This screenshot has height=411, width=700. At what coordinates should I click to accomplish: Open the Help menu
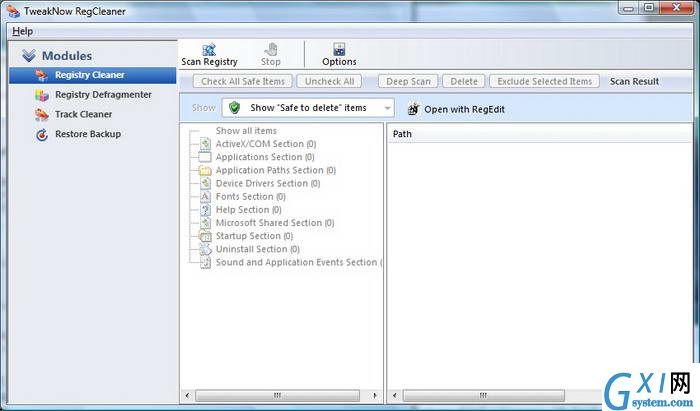[22, 31]
